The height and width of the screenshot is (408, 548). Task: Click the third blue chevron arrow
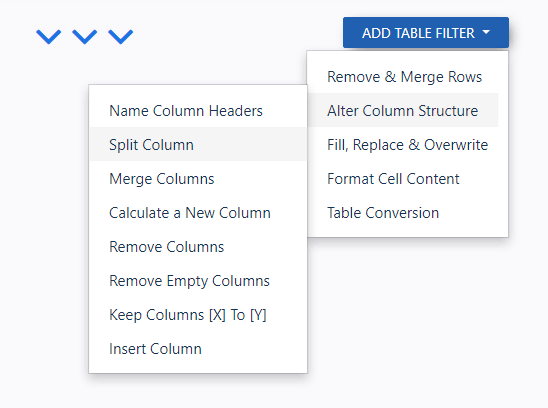pos(121,37)
